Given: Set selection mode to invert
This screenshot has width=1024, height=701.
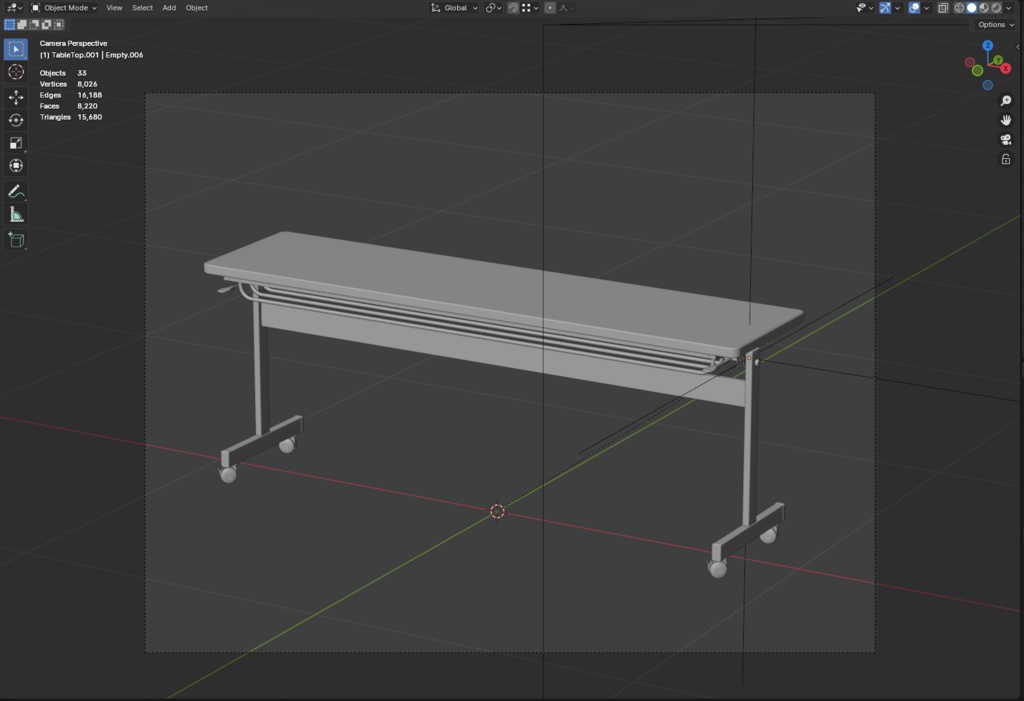Looking at the screenshot, I should [46, 24].
